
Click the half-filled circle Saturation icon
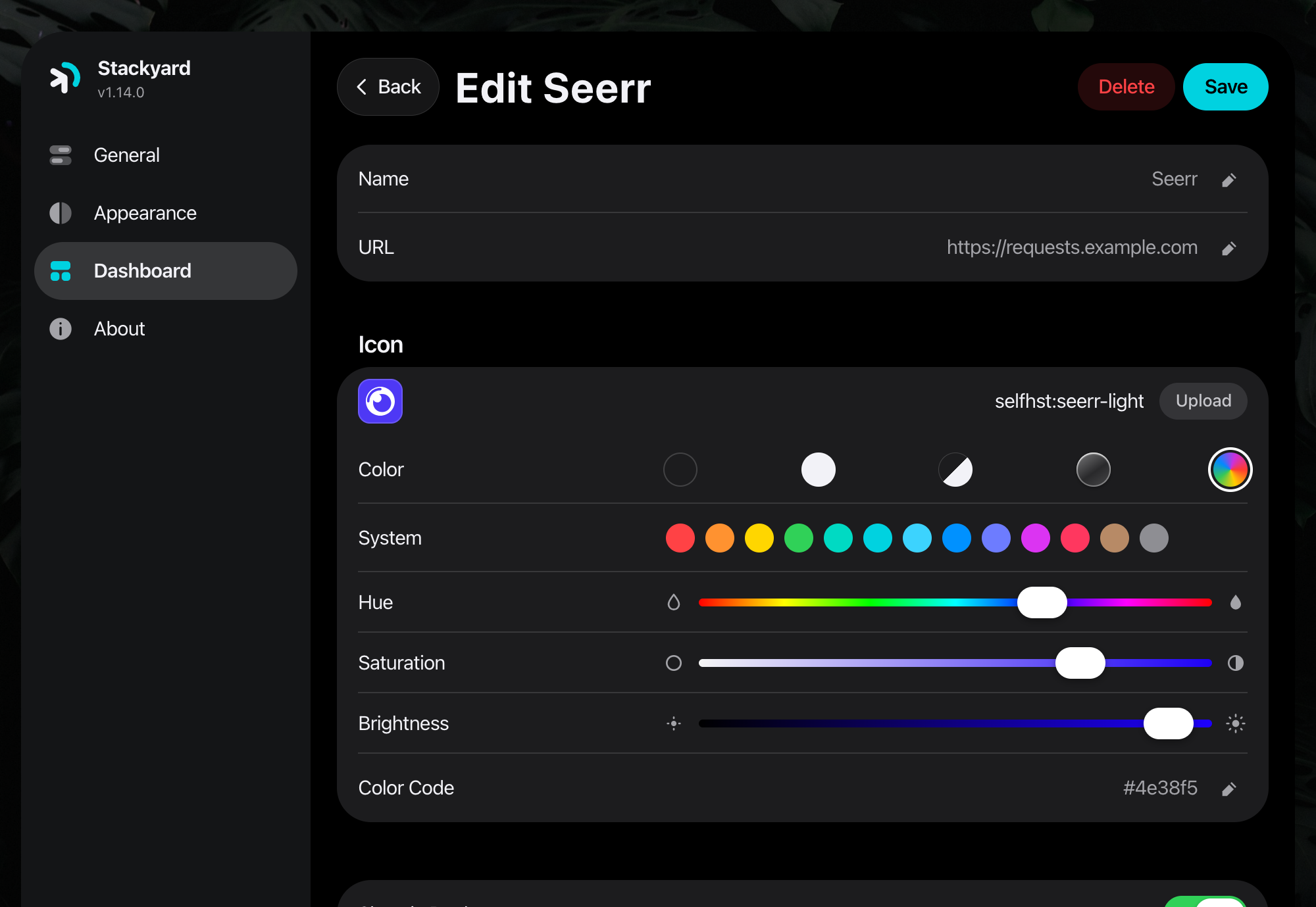pos(1236,663)
